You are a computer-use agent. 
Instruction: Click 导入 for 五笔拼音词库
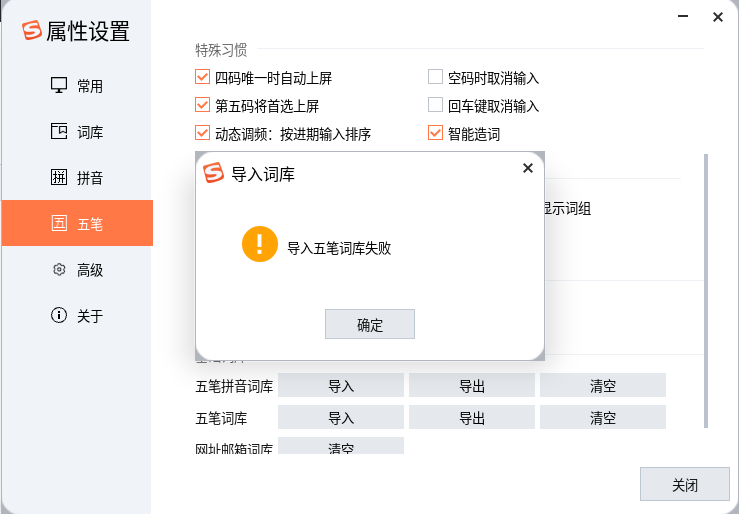pyautogui.click(x=341, y=385)
